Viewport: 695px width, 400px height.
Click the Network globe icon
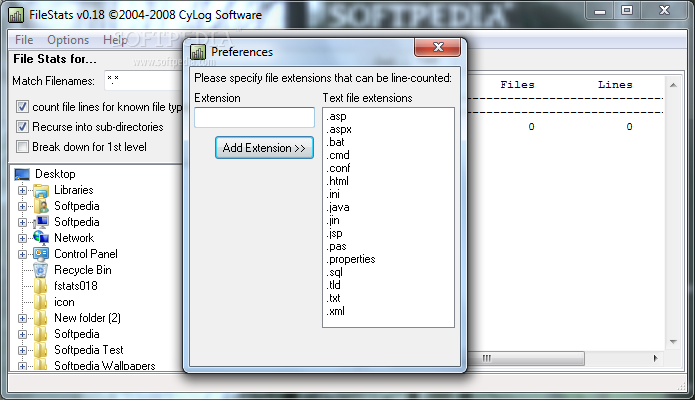click(41, 238)
